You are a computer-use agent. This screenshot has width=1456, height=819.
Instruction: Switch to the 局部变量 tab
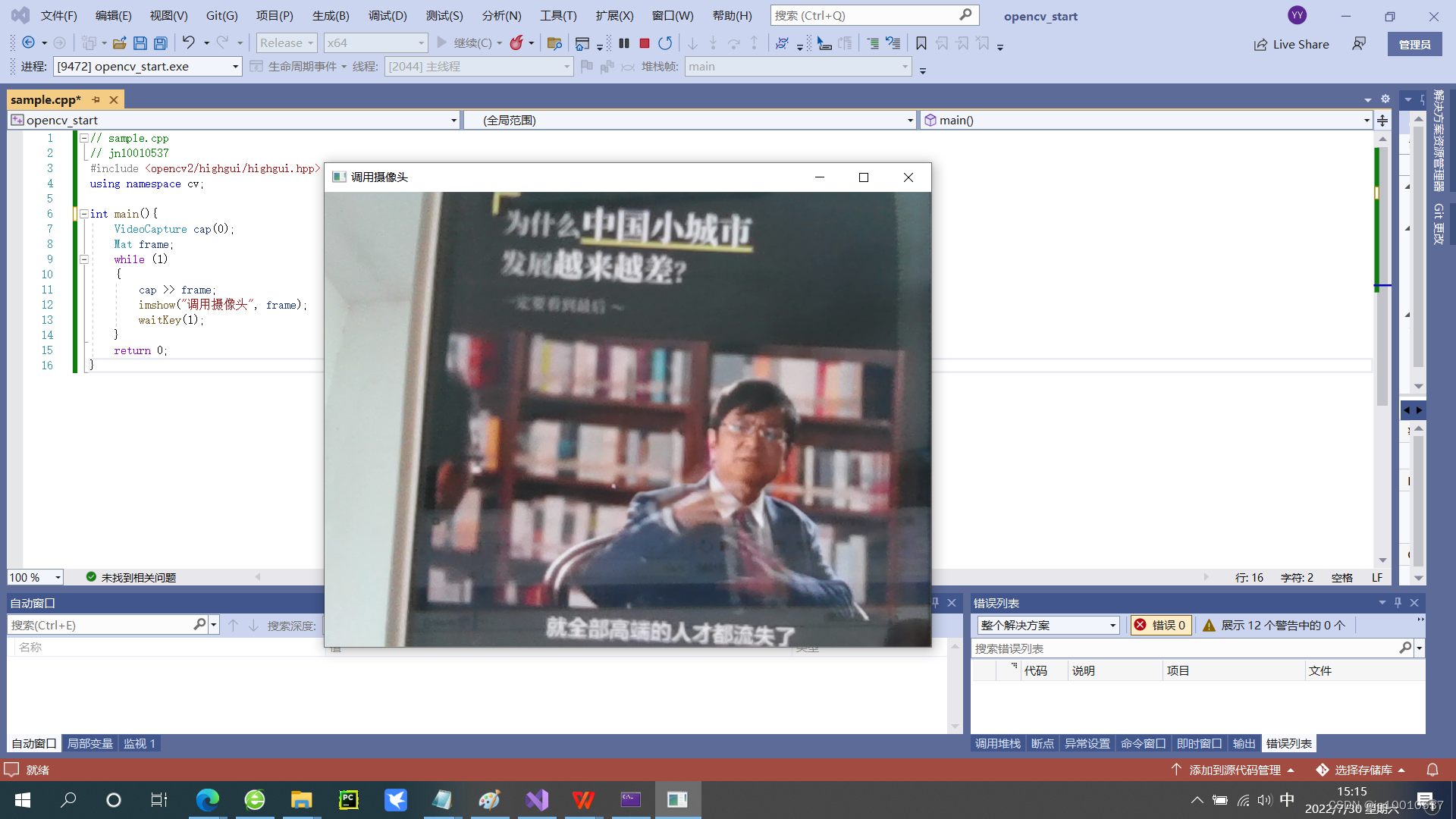(89, 743)
